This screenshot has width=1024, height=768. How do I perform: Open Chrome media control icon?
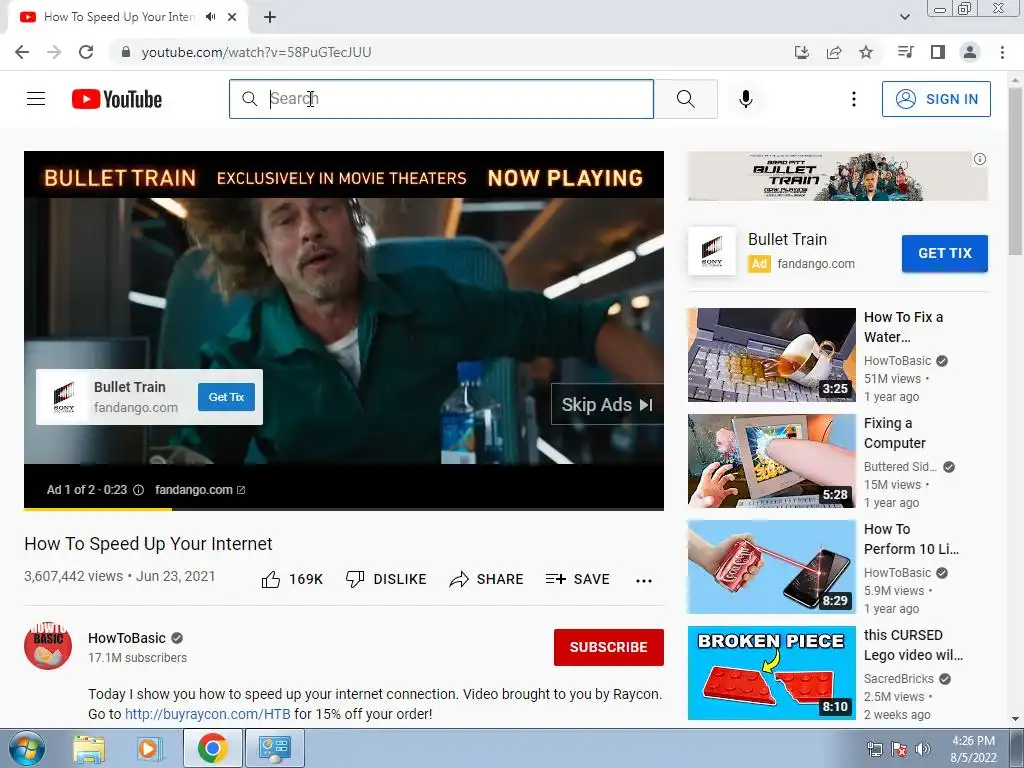coord(905,52)
